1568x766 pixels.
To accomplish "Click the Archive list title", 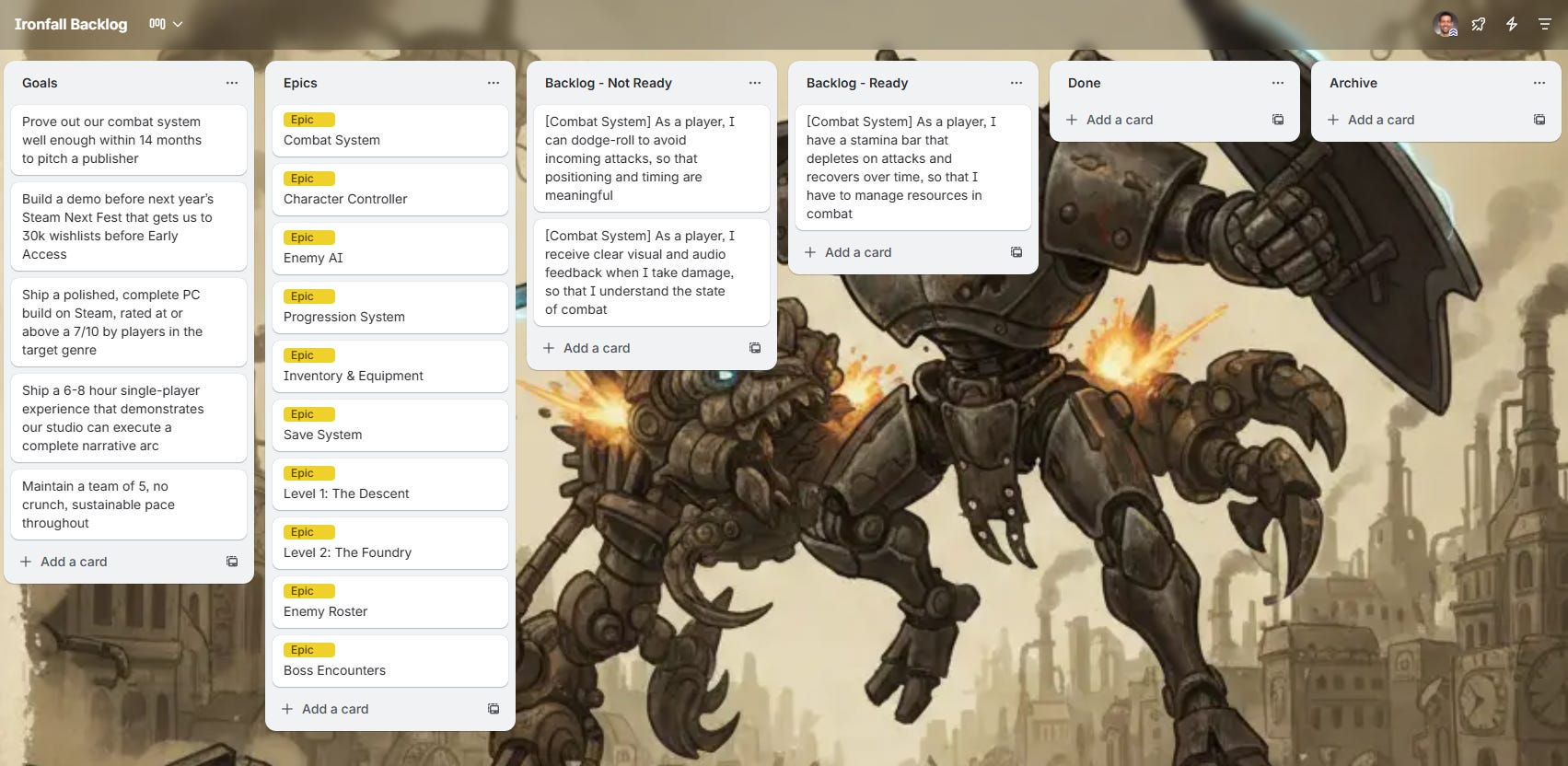I will [1353, 83].
